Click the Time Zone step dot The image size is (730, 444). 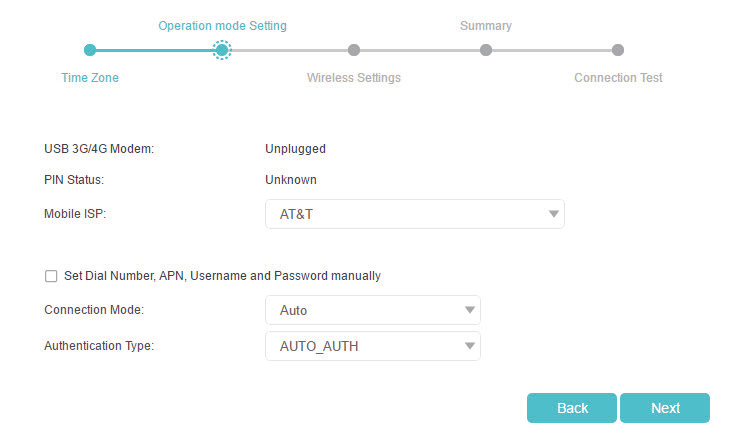coord(90,50)
